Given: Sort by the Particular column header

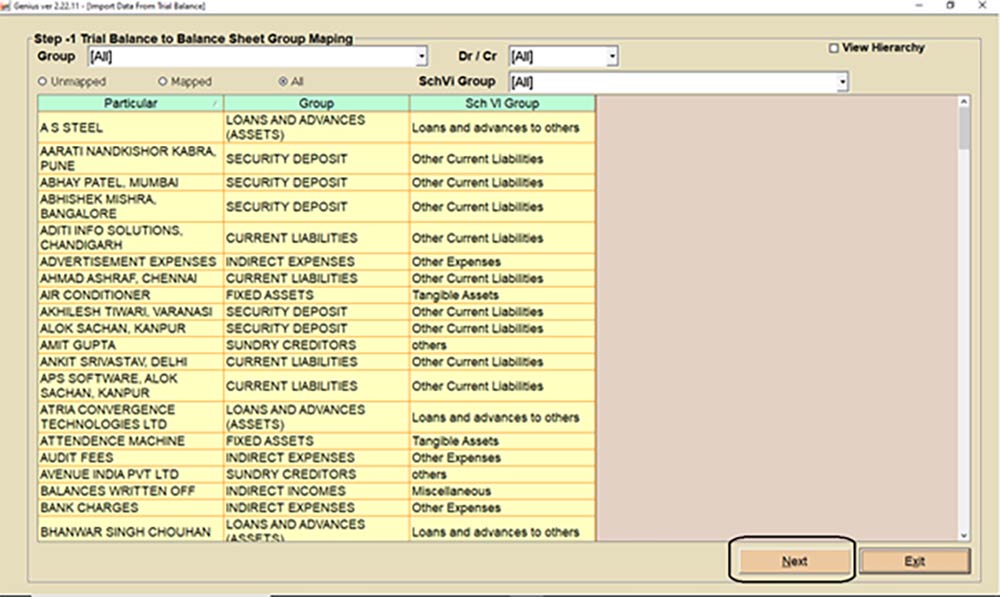Looking at the screenshot, I should click(x=131, y=103).
